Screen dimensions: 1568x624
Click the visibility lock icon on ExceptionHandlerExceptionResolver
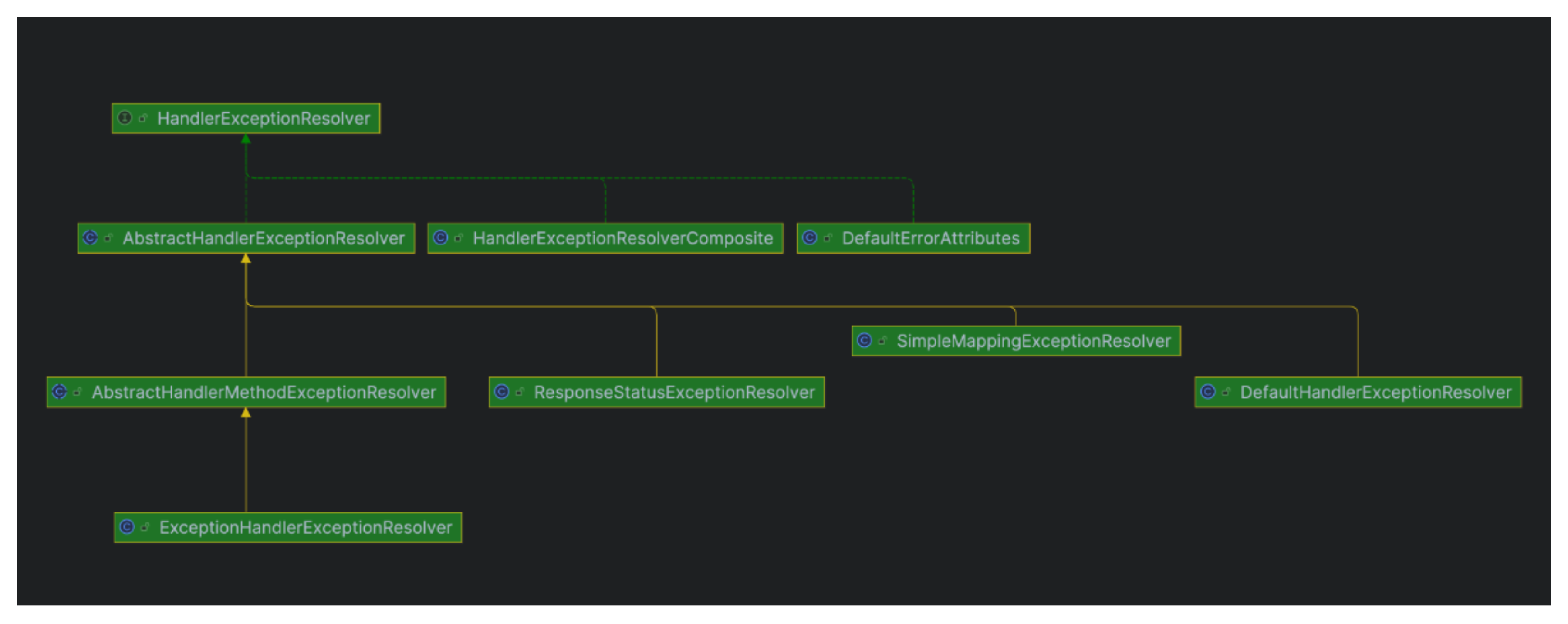[x=145, y=527]
